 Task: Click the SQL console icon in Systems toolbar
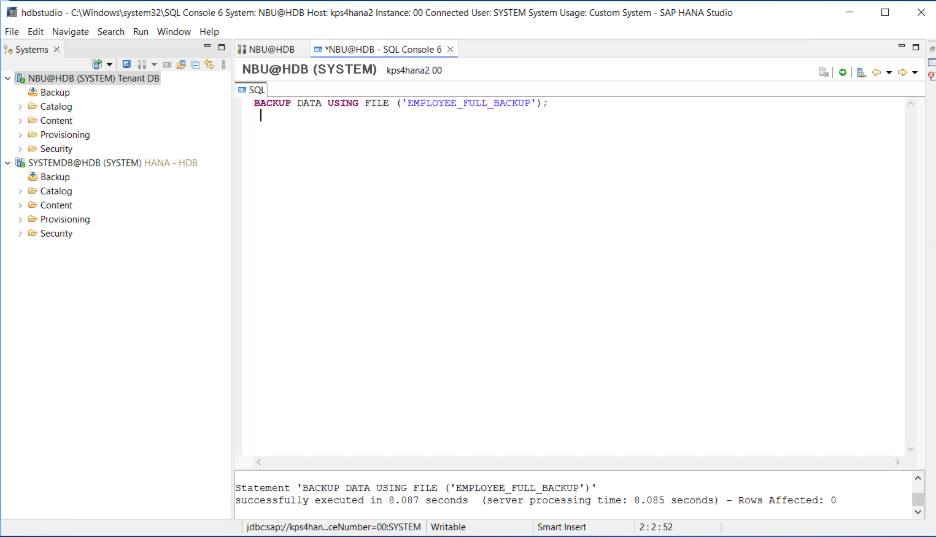pyautogui.click(x=167, y=64)
